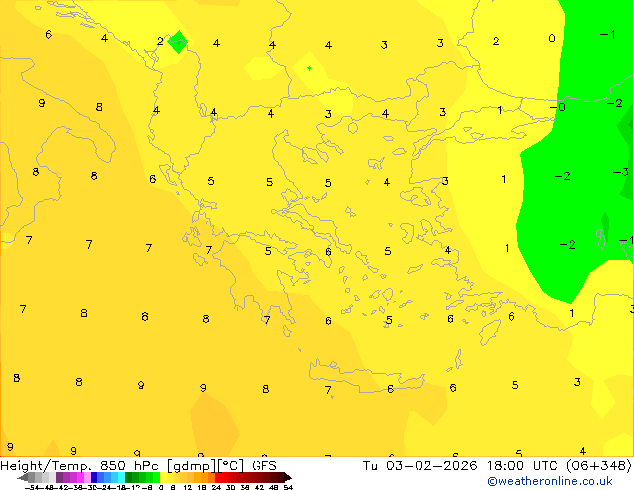
Task: Click the forecast date Tu 03-02-2026
Action: 420,466
